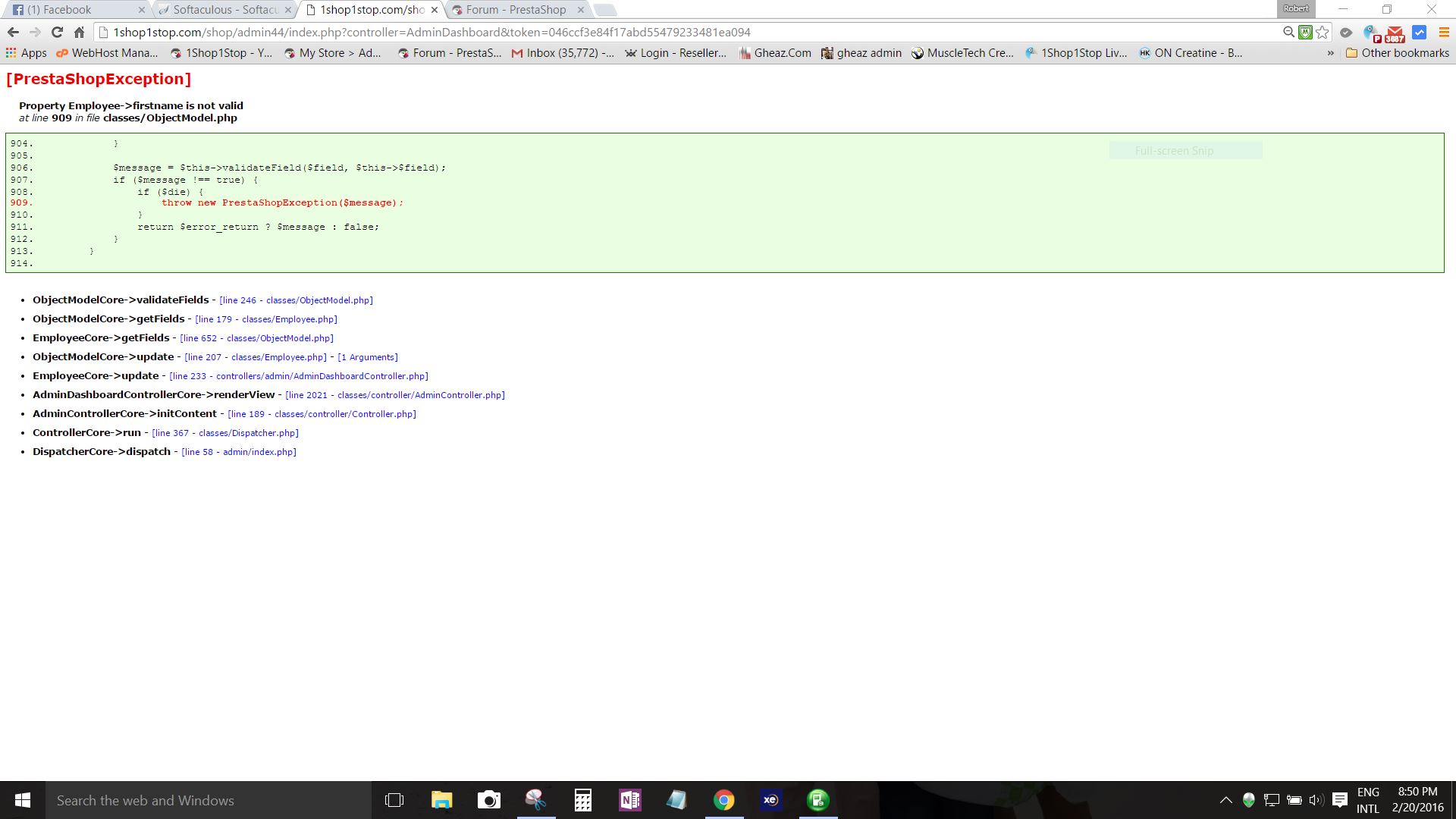Viewport: 1456px width, 819px height.
Task: Open the WebHost Mana... bookmark
Action: click(x=107, y=53)
